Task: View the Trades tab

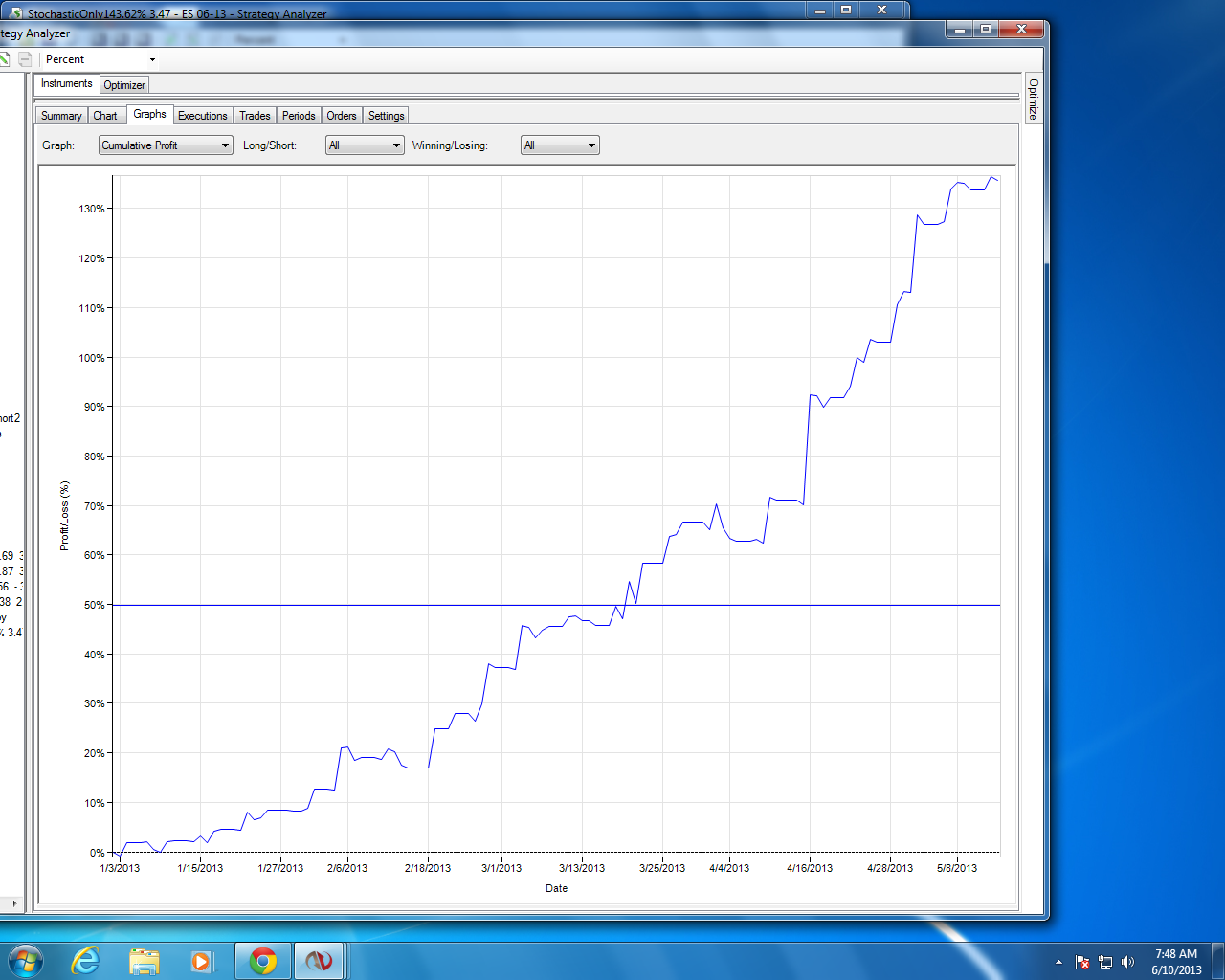Action: 255,116
